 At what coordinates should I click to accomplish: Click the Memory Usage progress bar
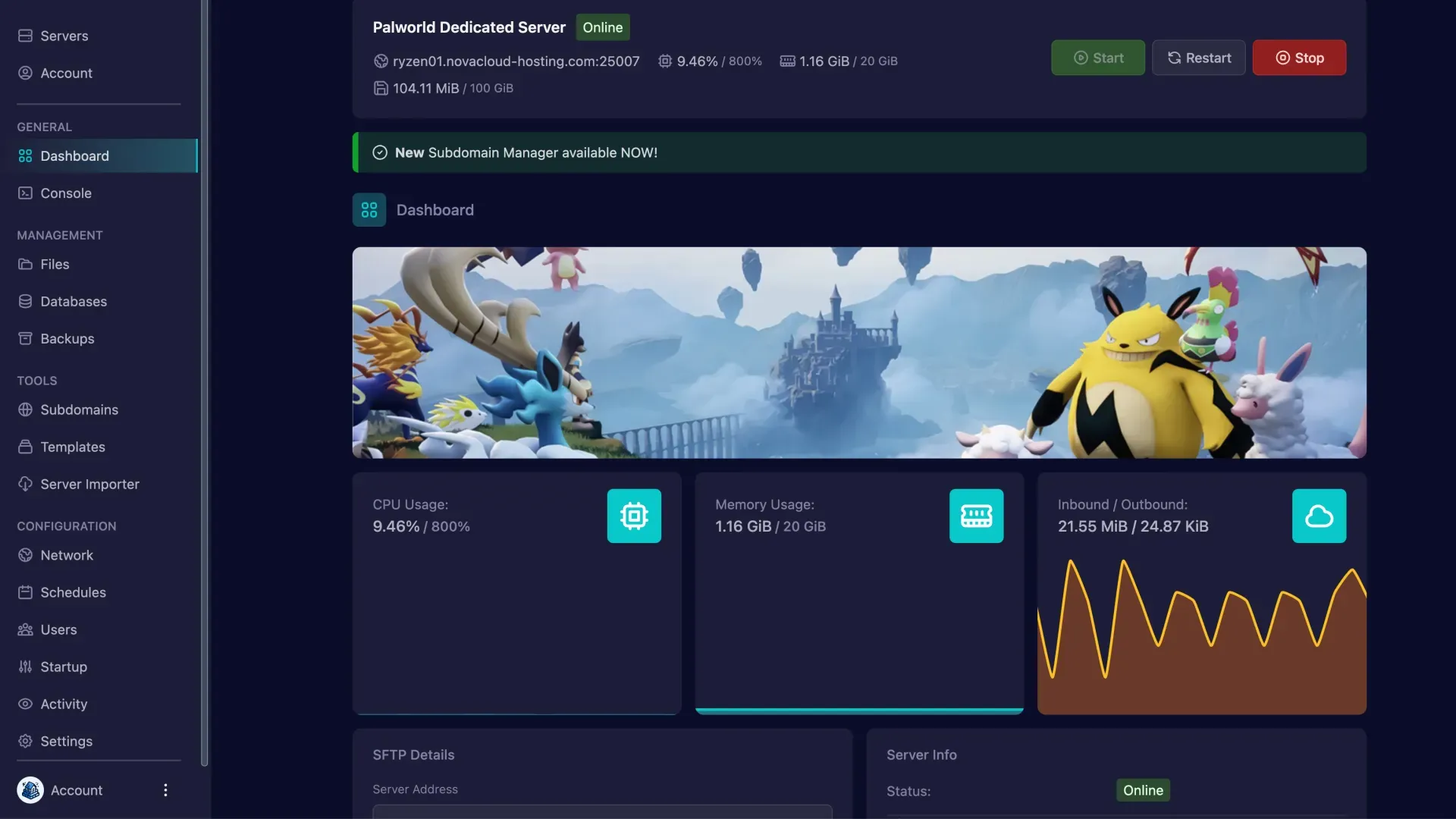coord(859,711)
